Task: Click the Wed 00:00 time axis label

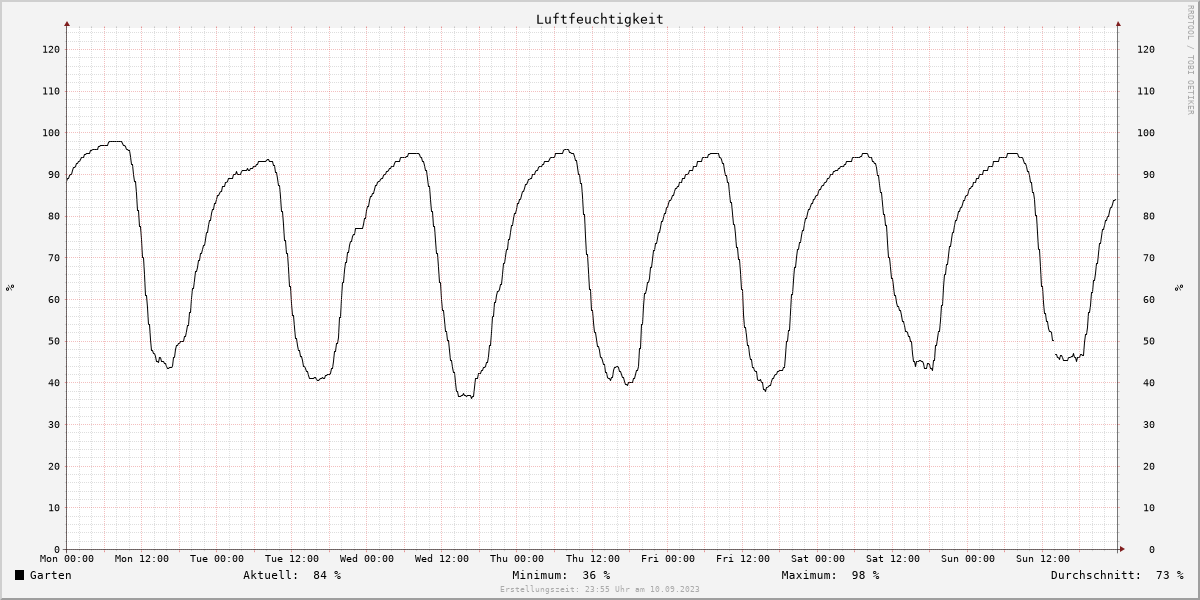Action: tap(367, 559)
